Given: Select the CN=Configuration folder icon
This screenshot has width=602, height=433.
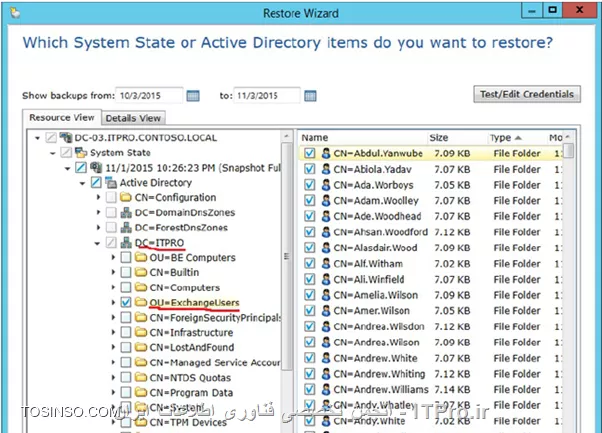Looking at the screenshot, I should [x=126, y=197].
